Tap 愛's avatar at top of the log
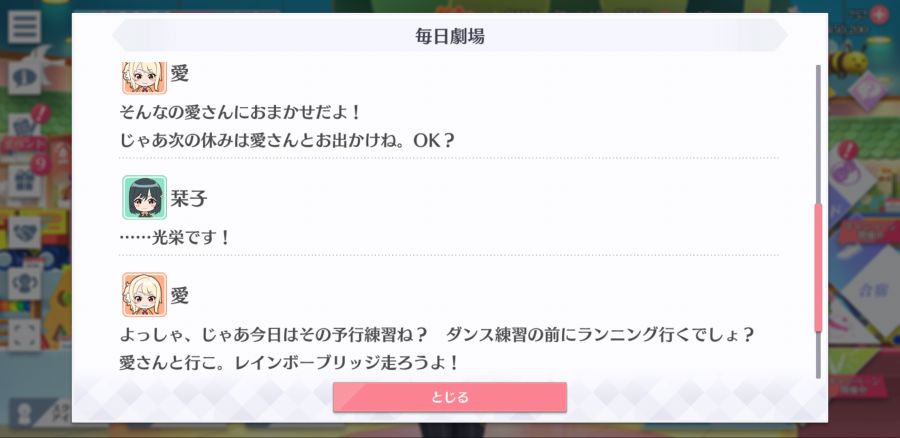900x438 pixels. [144, 77]
